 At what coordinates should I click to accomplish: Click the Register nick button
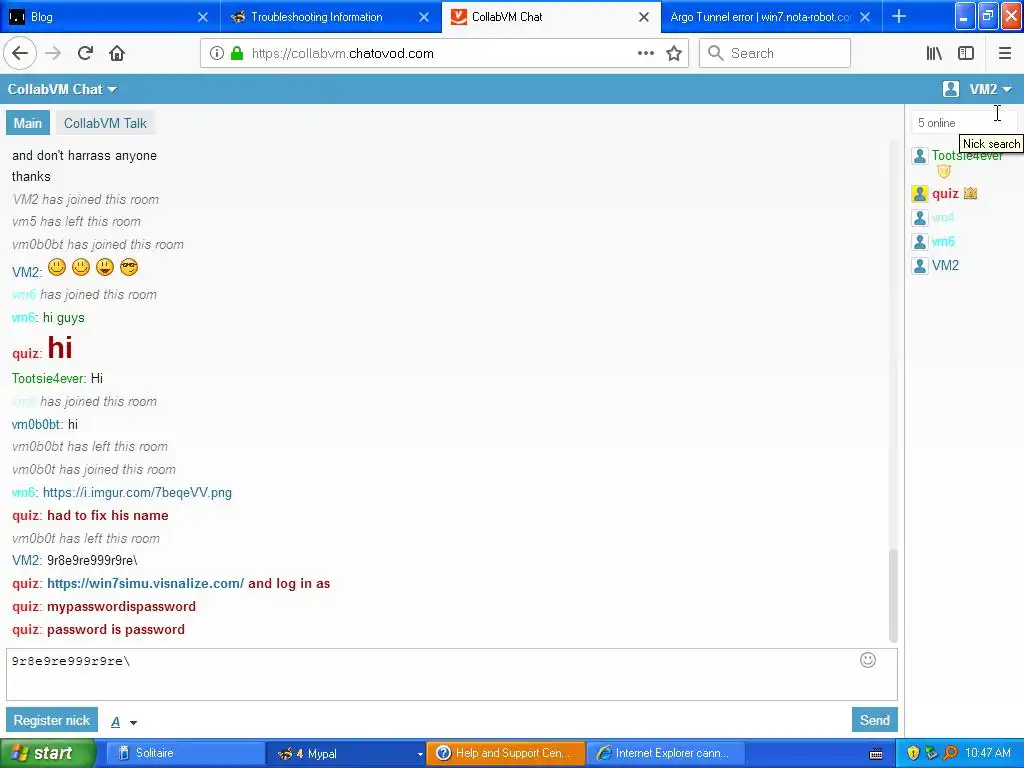coord(52,720)
